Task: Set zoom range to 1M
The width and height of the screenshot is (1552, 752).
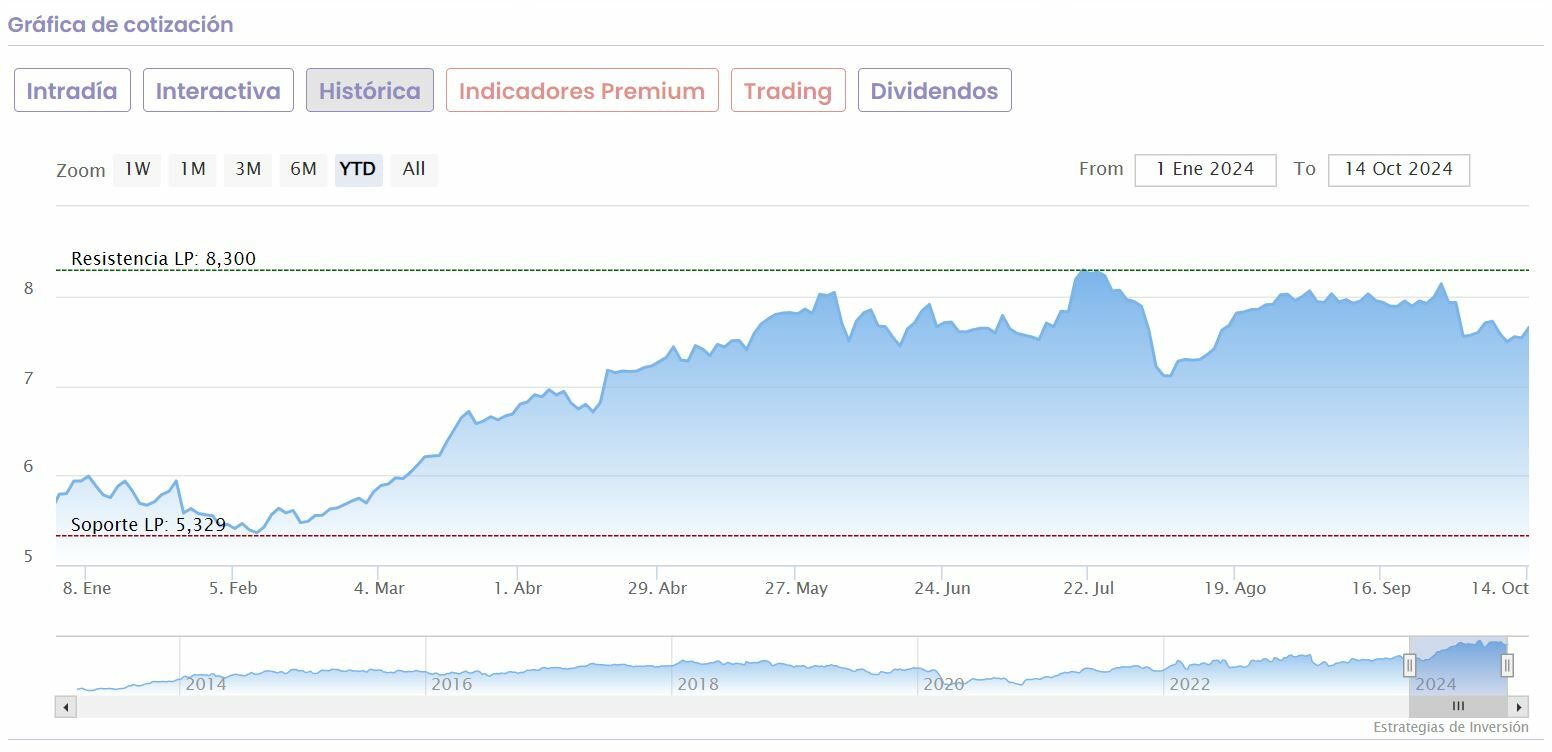Action: tap(192, 169)
